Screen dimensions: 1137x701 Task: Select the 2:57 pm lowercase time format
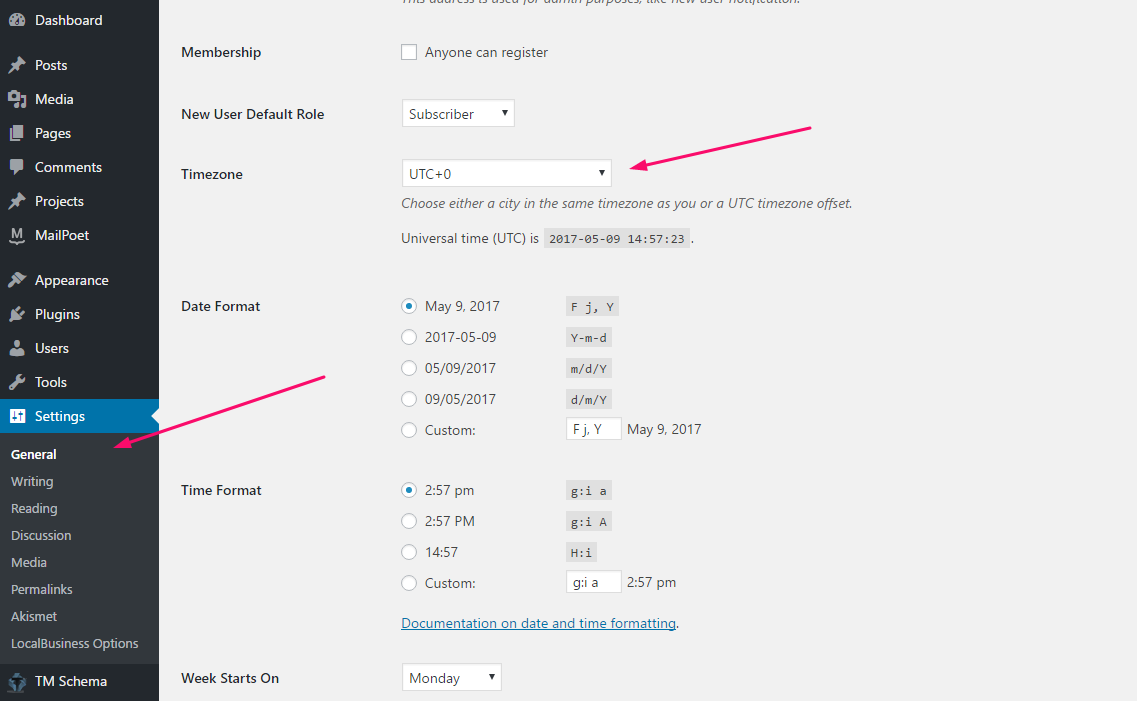pos(409,490)
